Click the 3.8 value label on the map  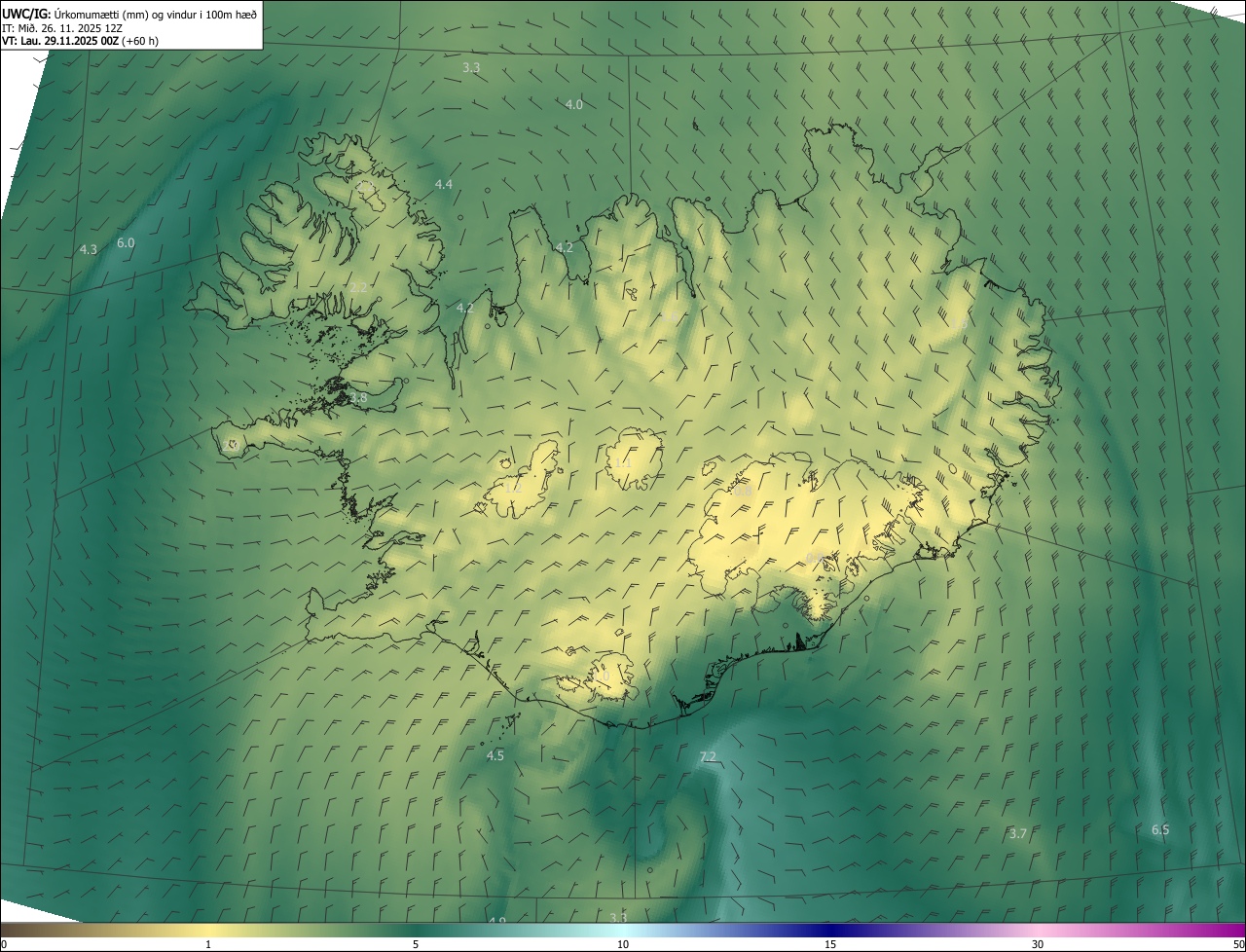[x=359, y=397]
